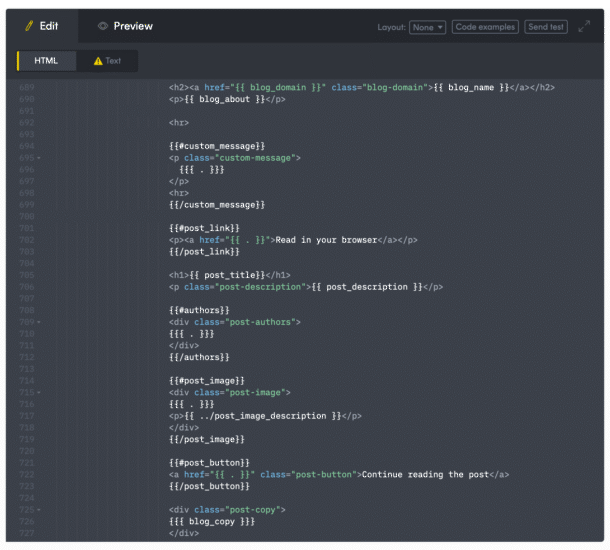The width and height of the screenshot is (610, 550).
Task: Fold the post-copy div at line 725
Action: coord(39,510)
